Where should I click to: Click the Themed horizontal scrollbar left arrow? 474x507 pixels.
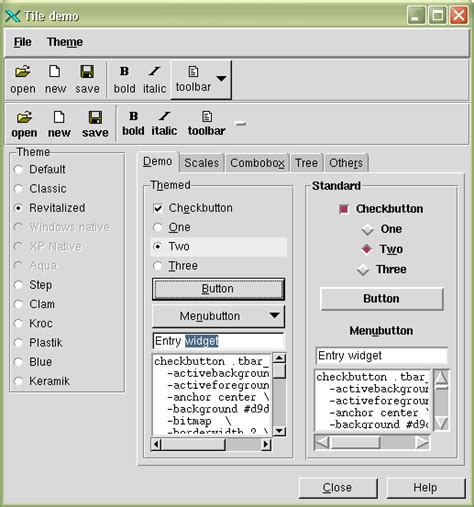coord(156,444)
